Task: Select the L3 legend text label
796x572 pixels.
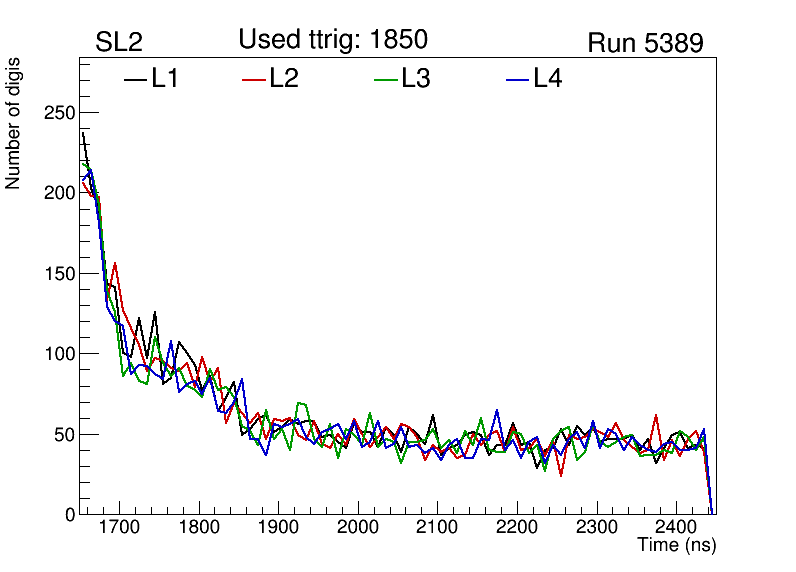Action: pyautogui.click(x=415, y=79)
